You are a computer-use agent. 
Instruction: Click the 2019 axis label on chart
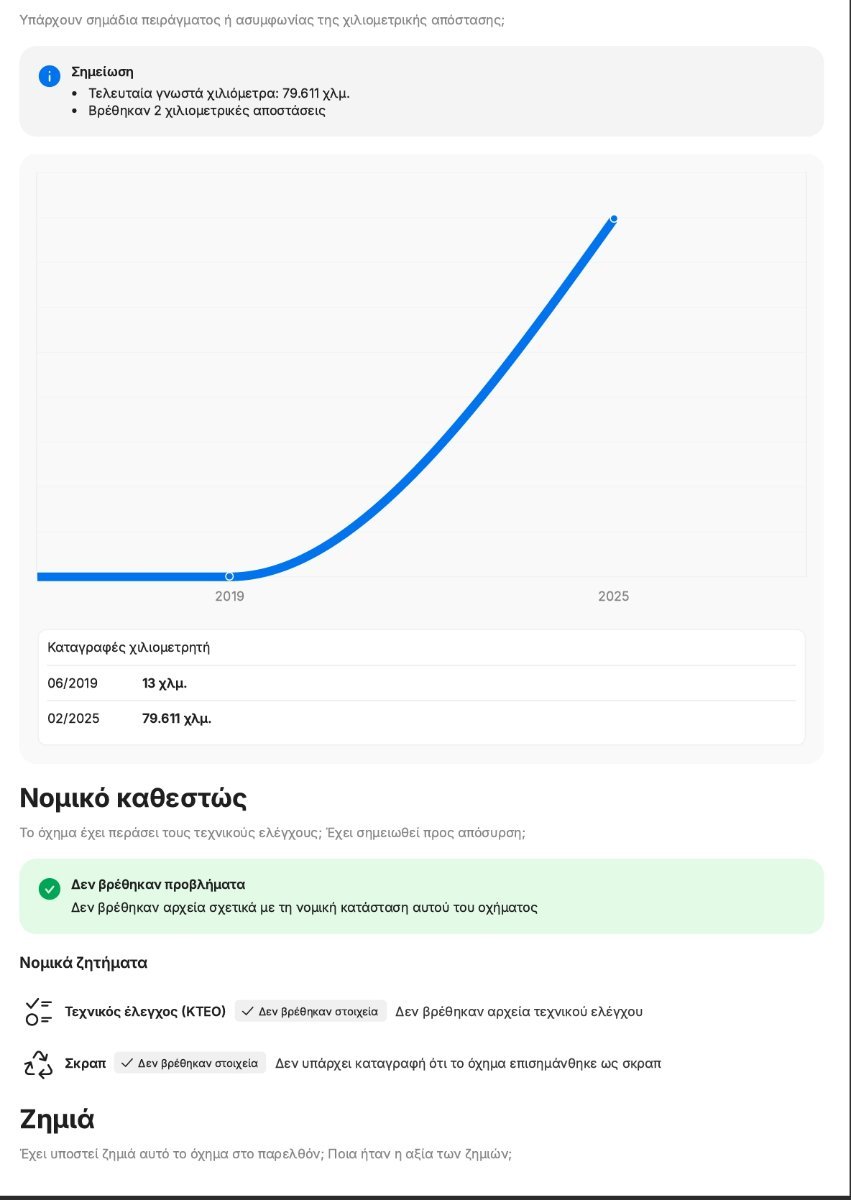230,596
